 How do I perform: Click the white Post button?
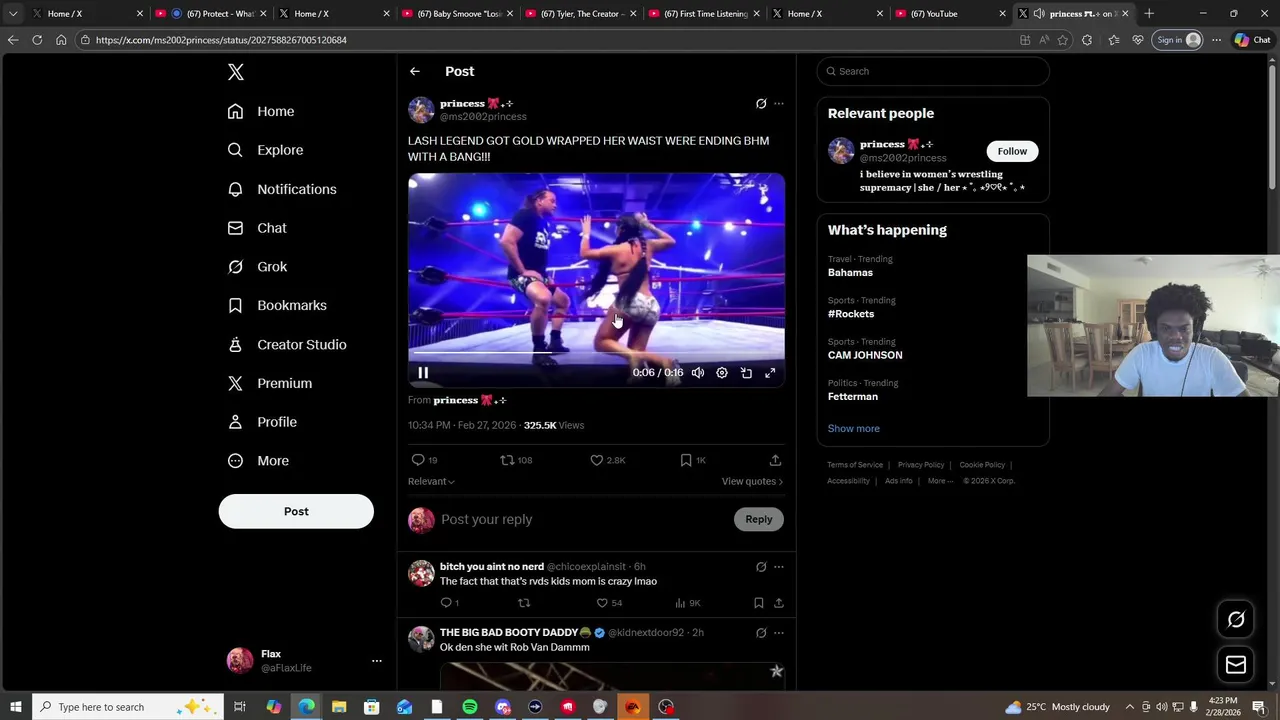coord(296,511)
